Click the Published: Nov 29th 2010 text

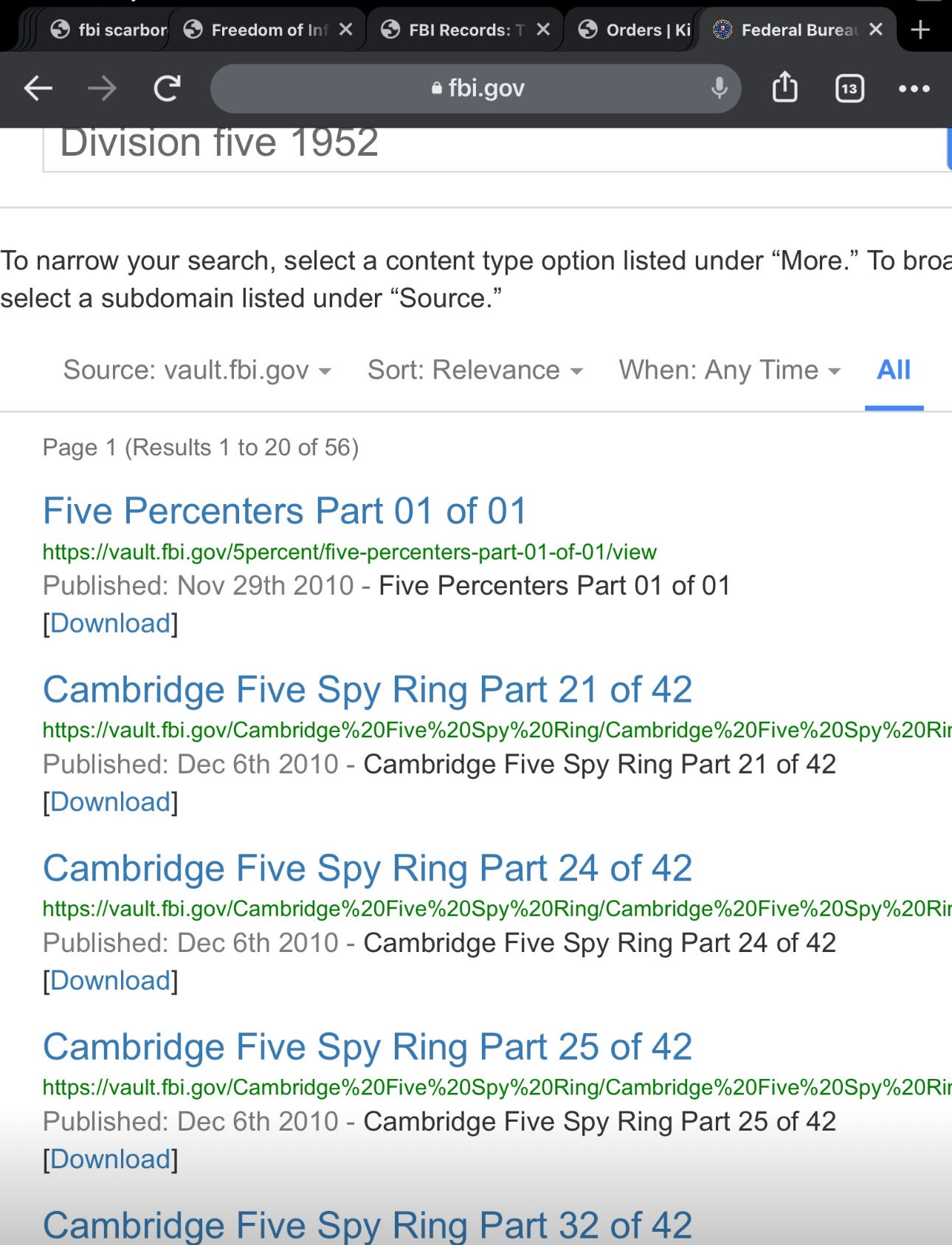199,586
